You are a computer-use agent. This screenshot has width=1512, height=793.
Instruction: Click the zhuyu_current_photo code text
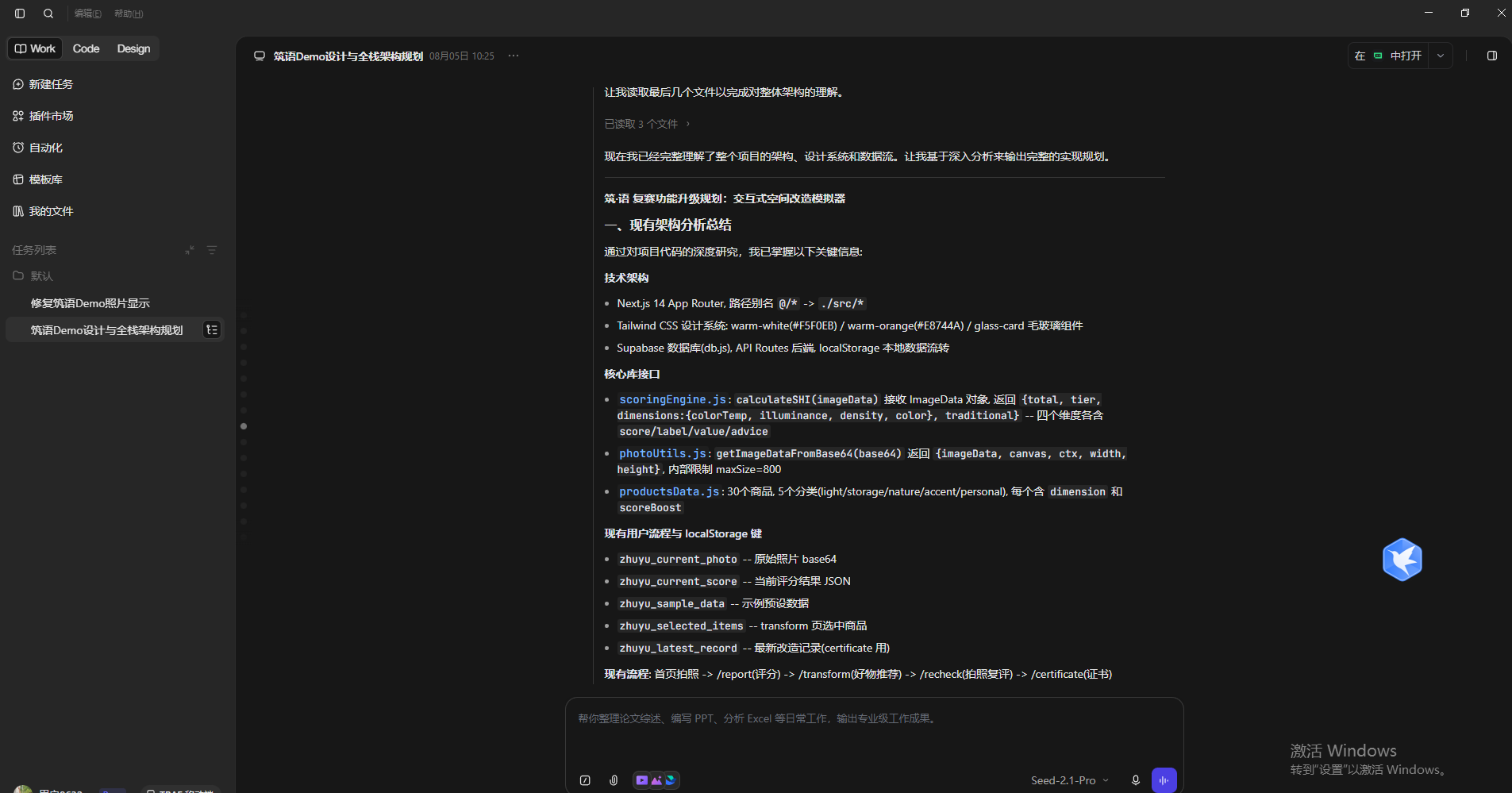coord(679,560)
